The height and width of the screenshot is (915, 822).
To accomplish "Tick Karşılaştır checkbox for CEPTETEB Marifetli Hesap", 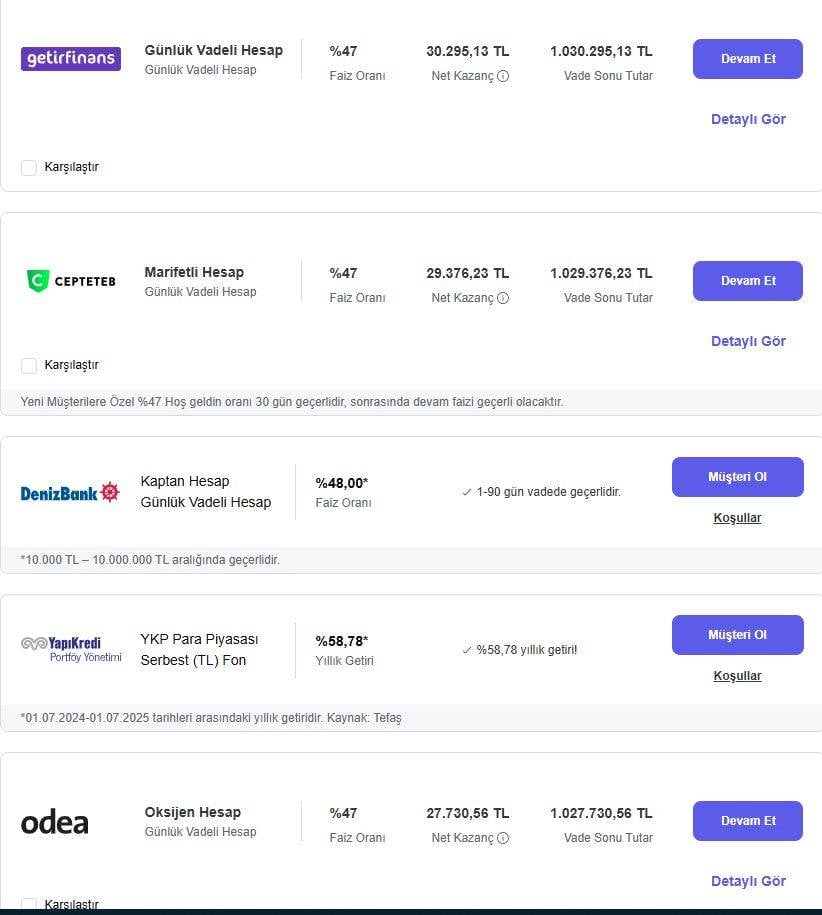I will tap(29, 366).
